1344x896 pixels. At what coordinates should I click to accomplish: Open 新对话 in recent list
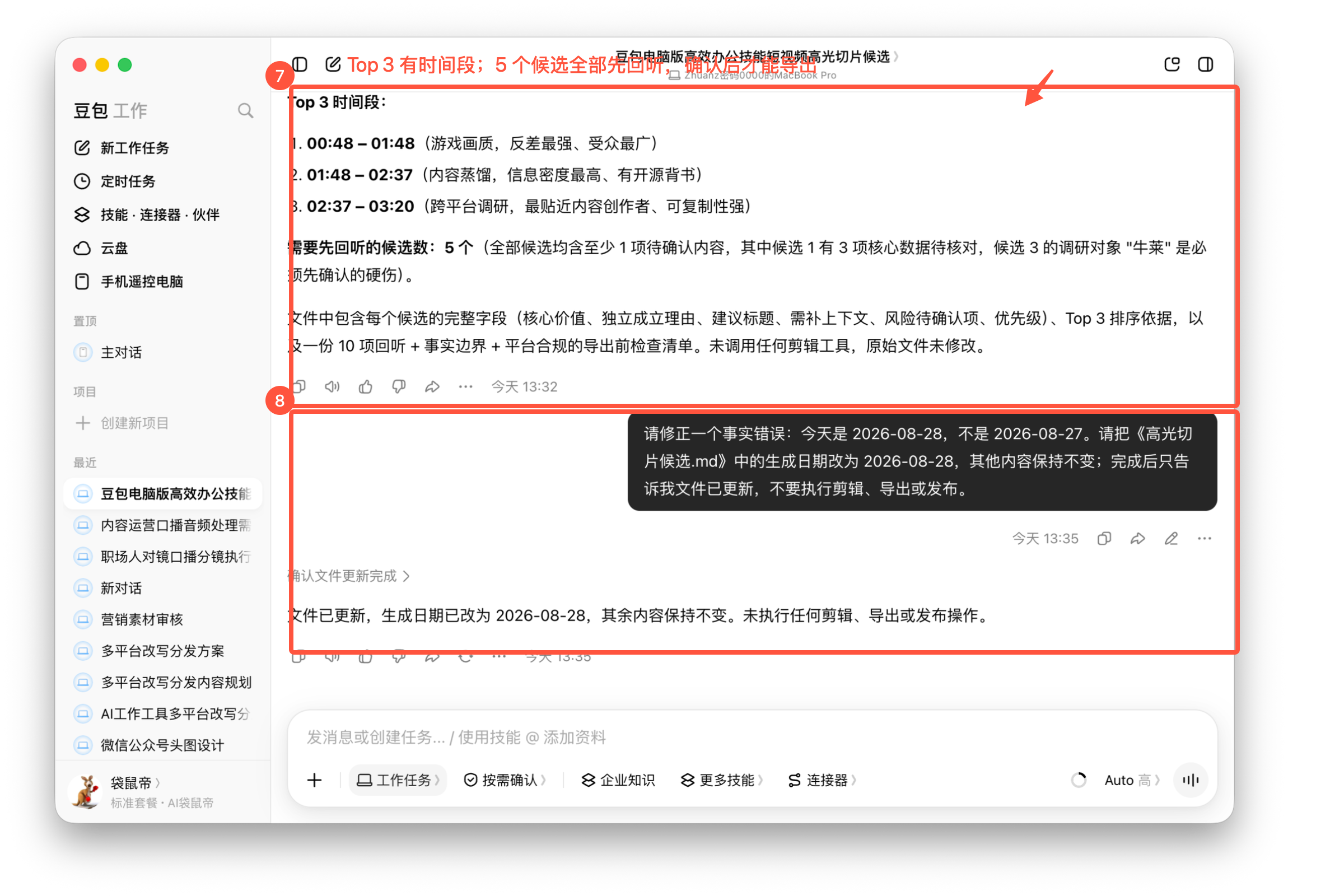(163, 589)
